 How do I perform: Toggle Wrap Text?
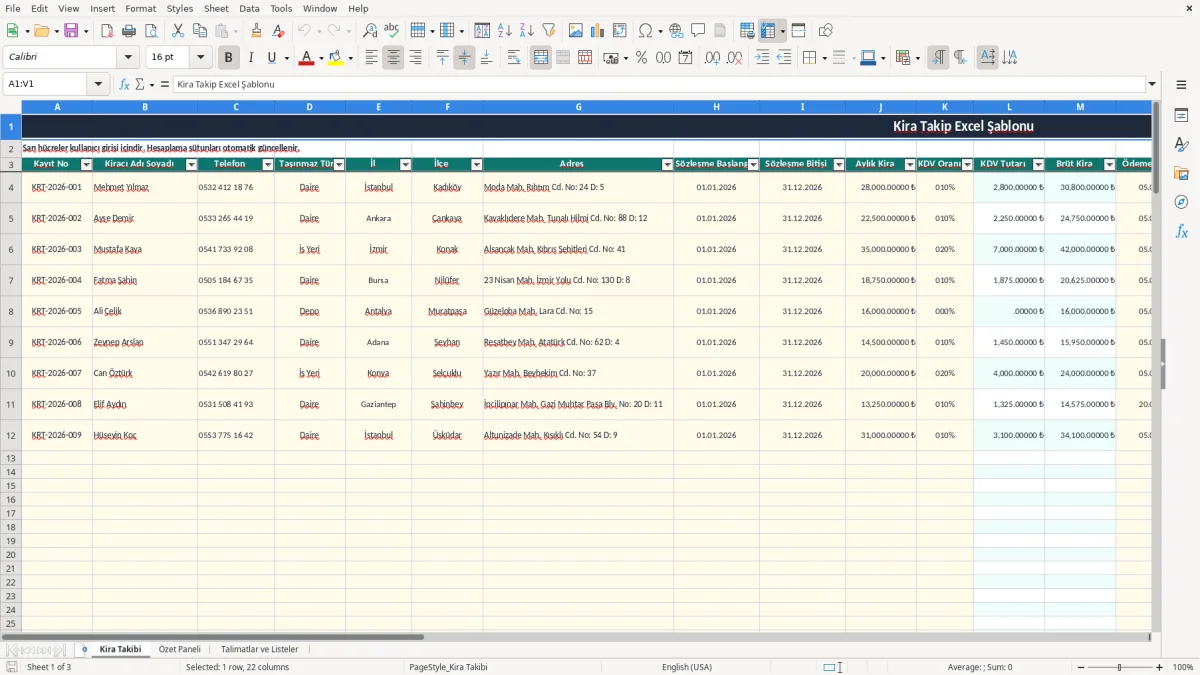[514, 58]
